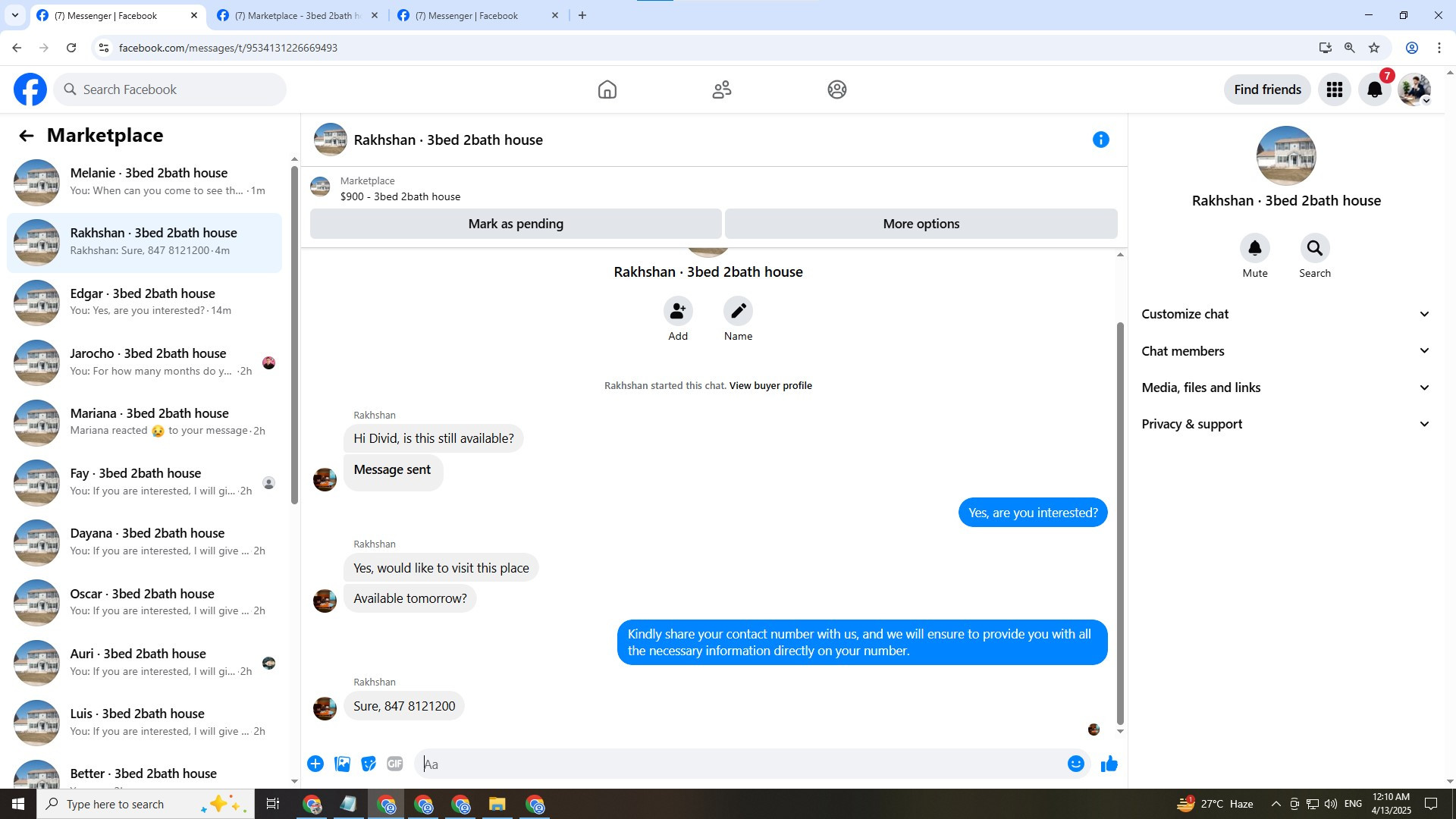Open the listing photo in the right panel

coord(1286,155)
